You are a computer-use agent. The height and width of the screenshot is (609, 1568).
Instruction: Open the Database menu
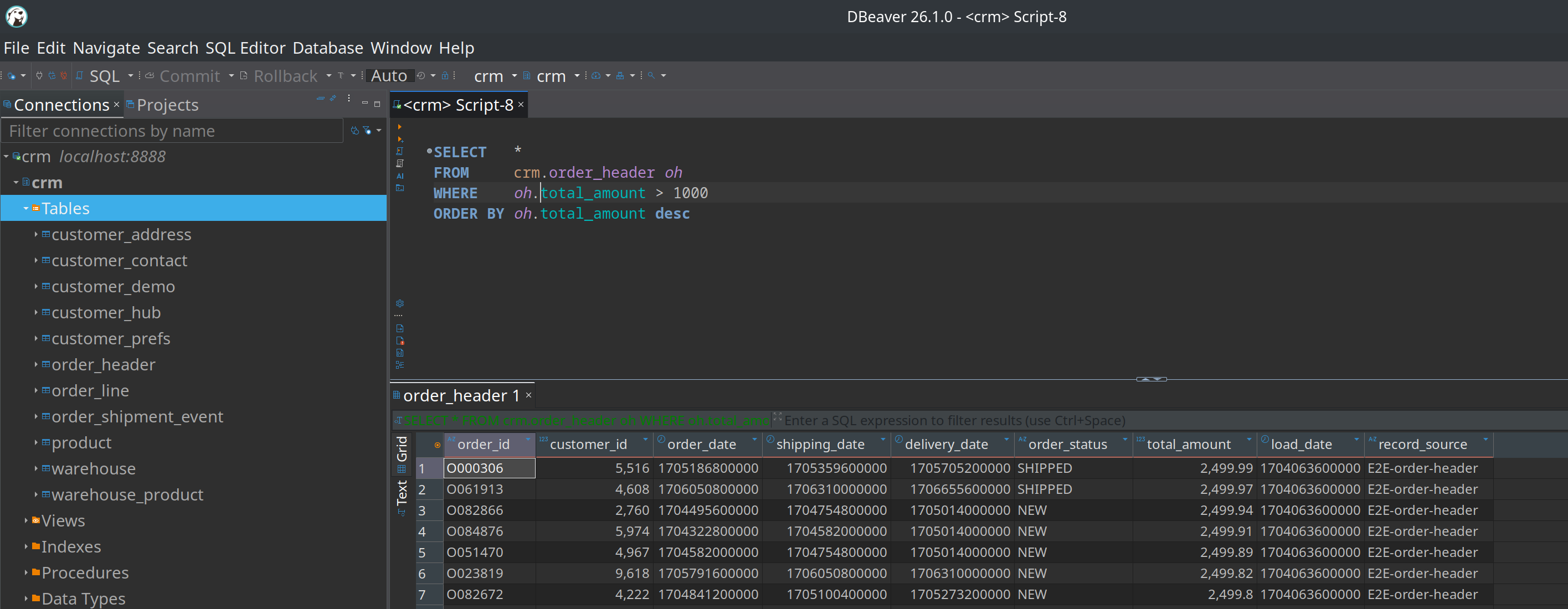(327, 48)
